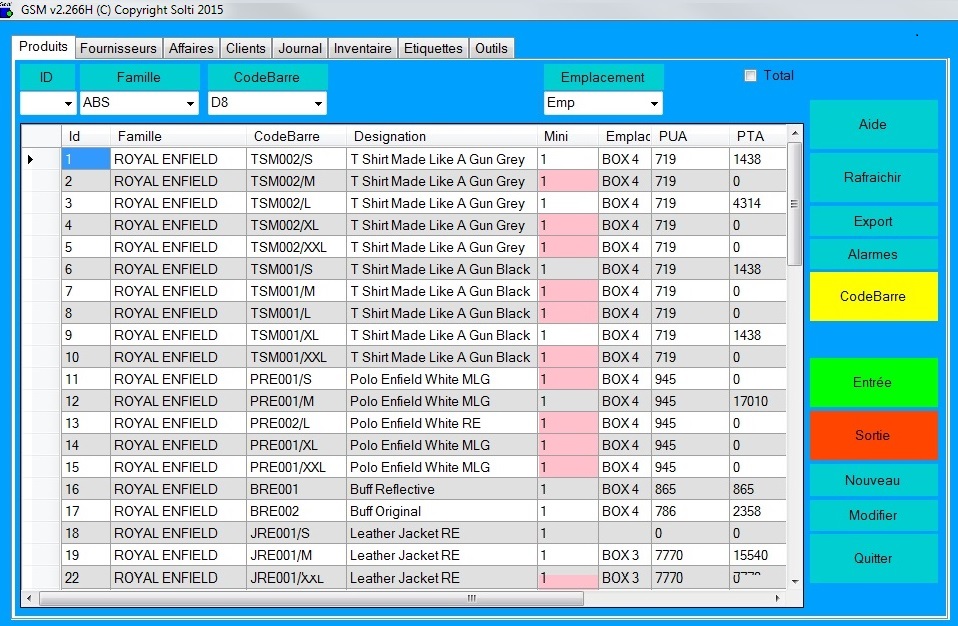Click the Quitter button

pos(873,558)
